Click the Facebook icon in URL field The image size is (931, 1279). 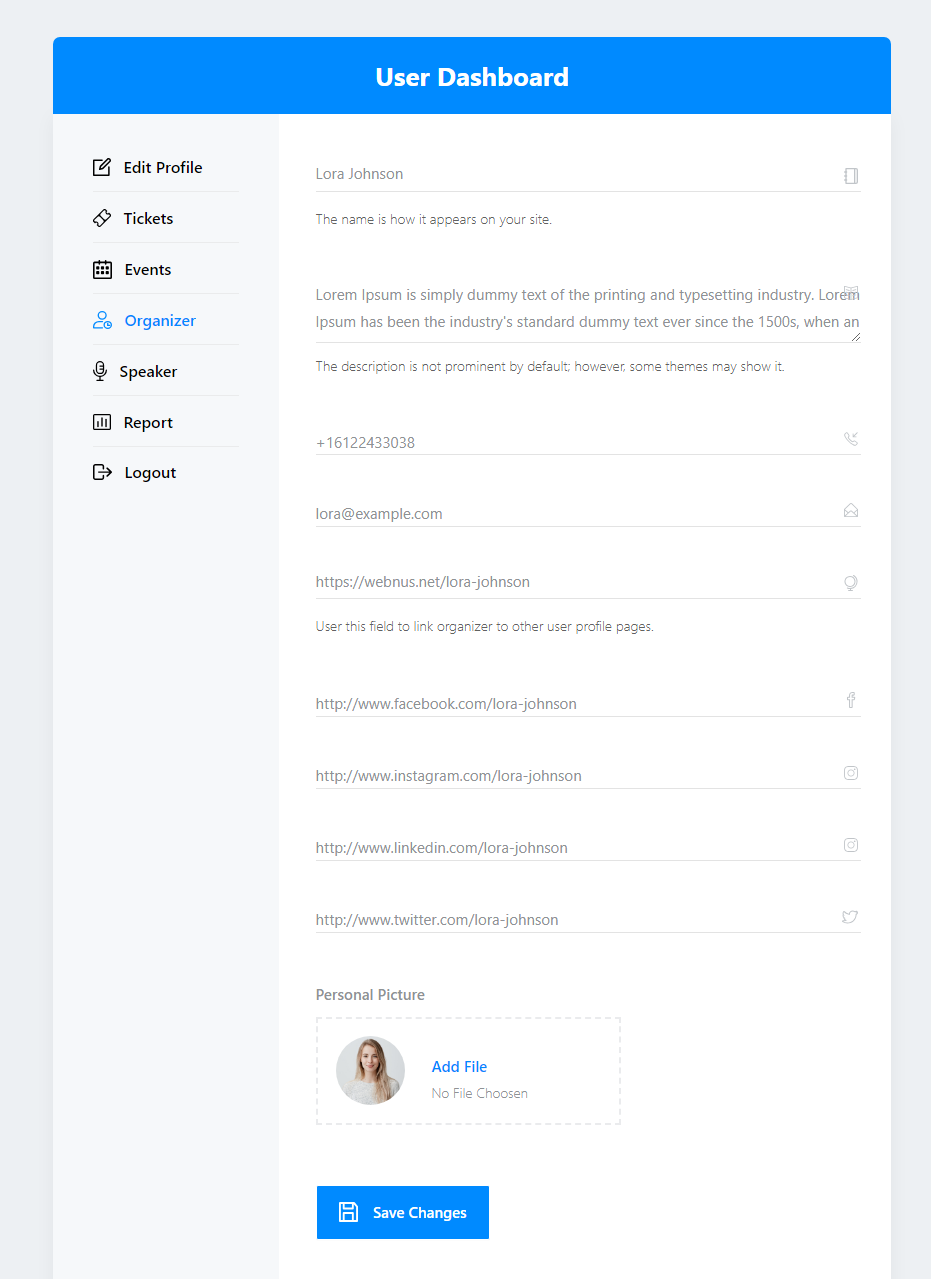(851, 701)
